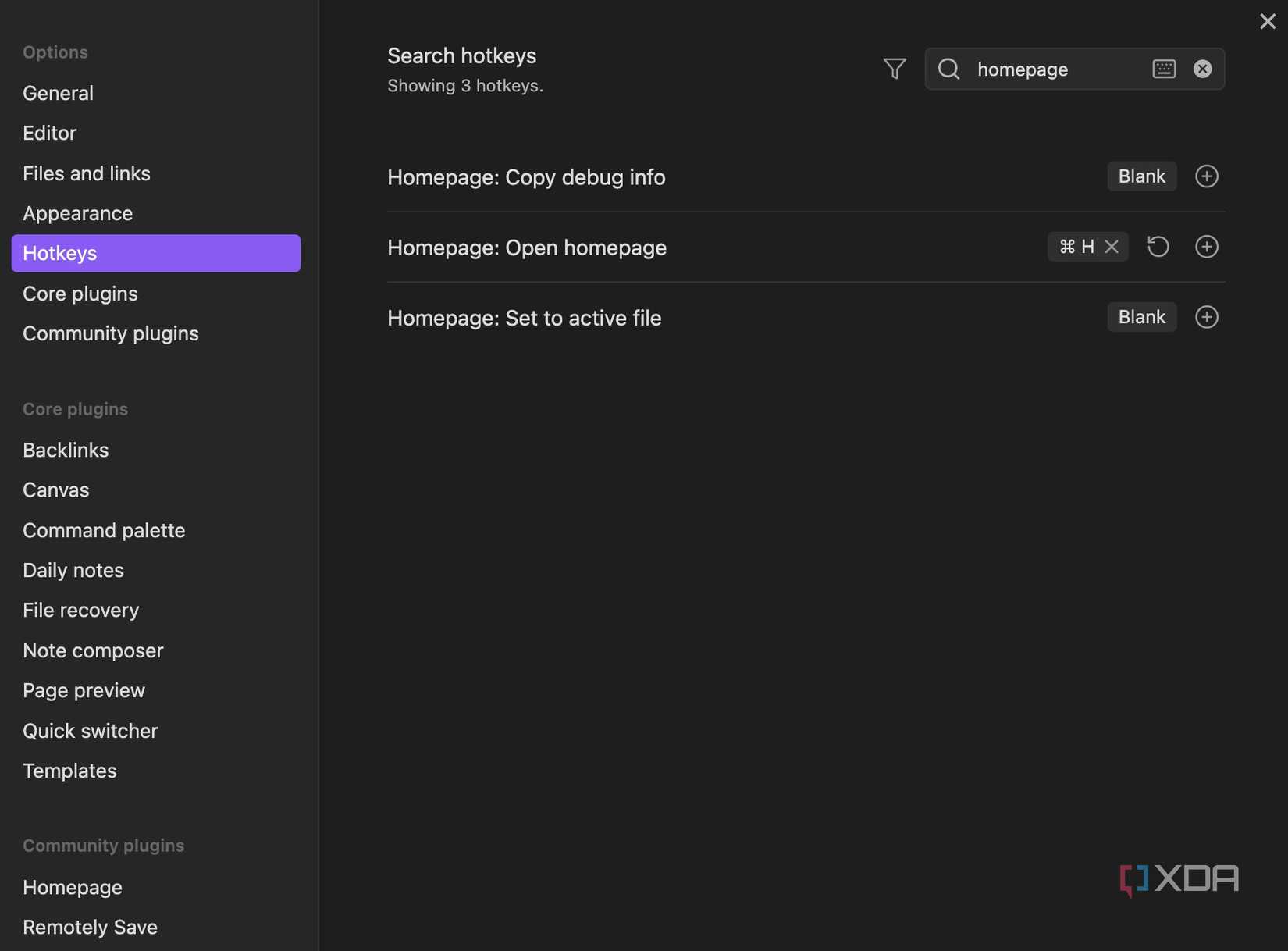
Task: Remove the ⌘H hotkey binding
Action: (x=1113, y=247)
